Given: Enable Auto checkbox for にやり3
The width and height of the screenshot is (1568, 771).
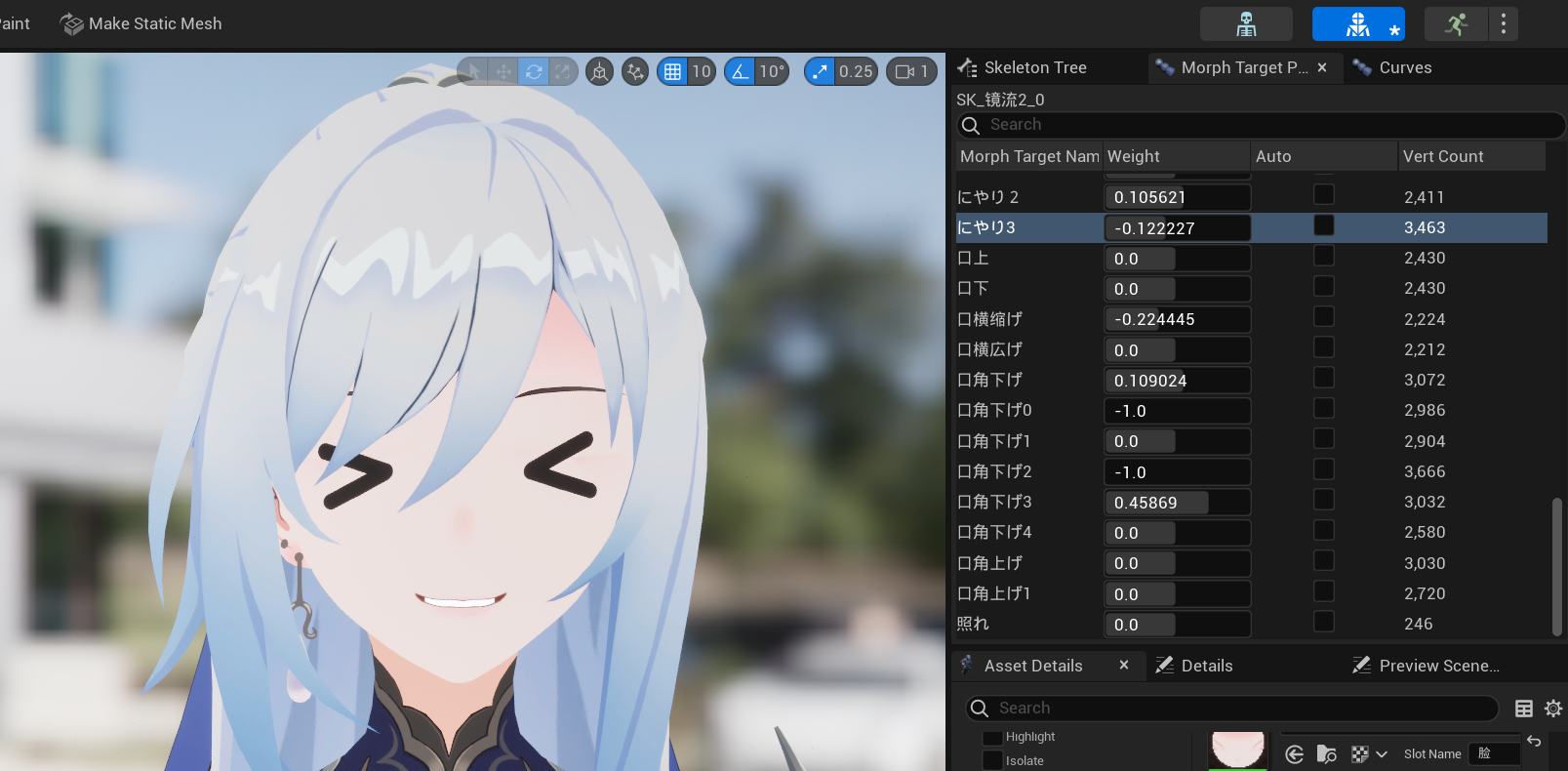Looking at the screenshot, I should click(1324, 225).
